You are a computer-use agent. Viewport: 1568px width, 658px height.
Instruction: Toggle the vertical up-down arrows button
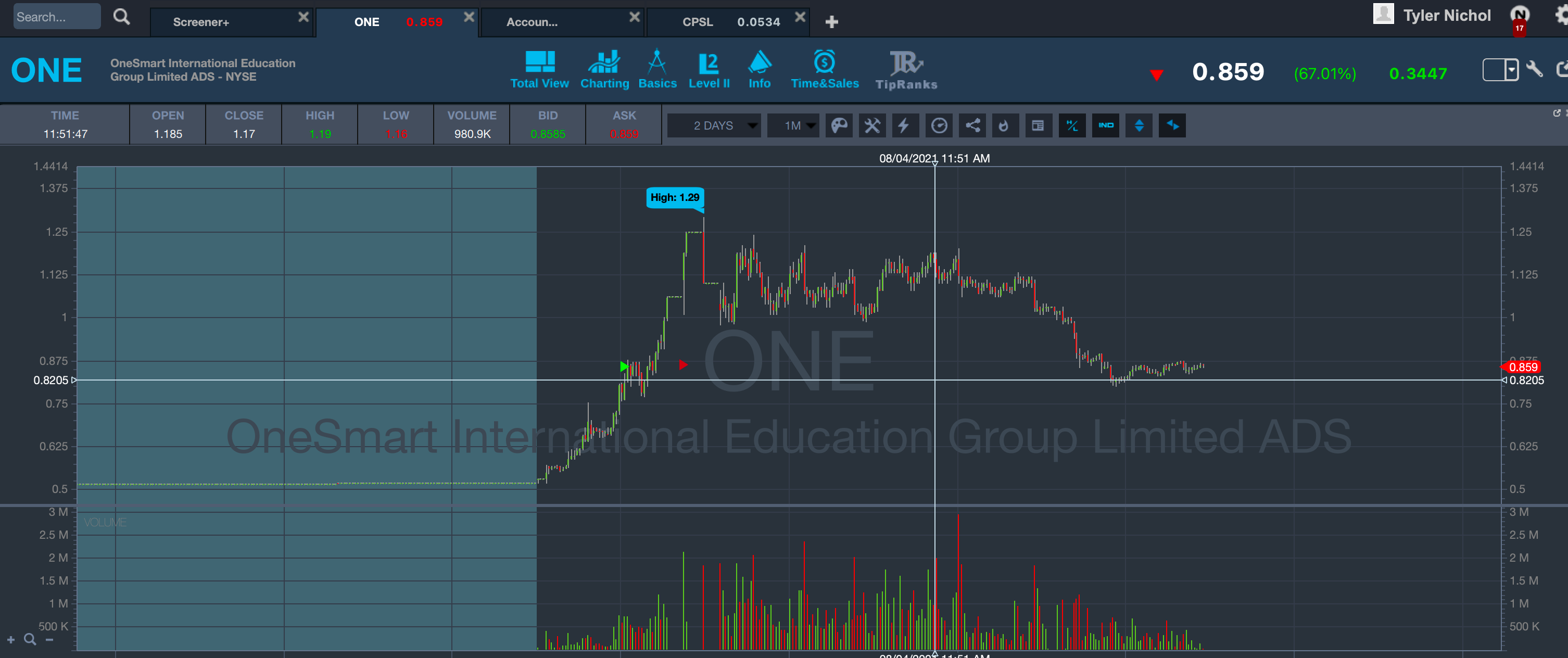click(1139, 125)
